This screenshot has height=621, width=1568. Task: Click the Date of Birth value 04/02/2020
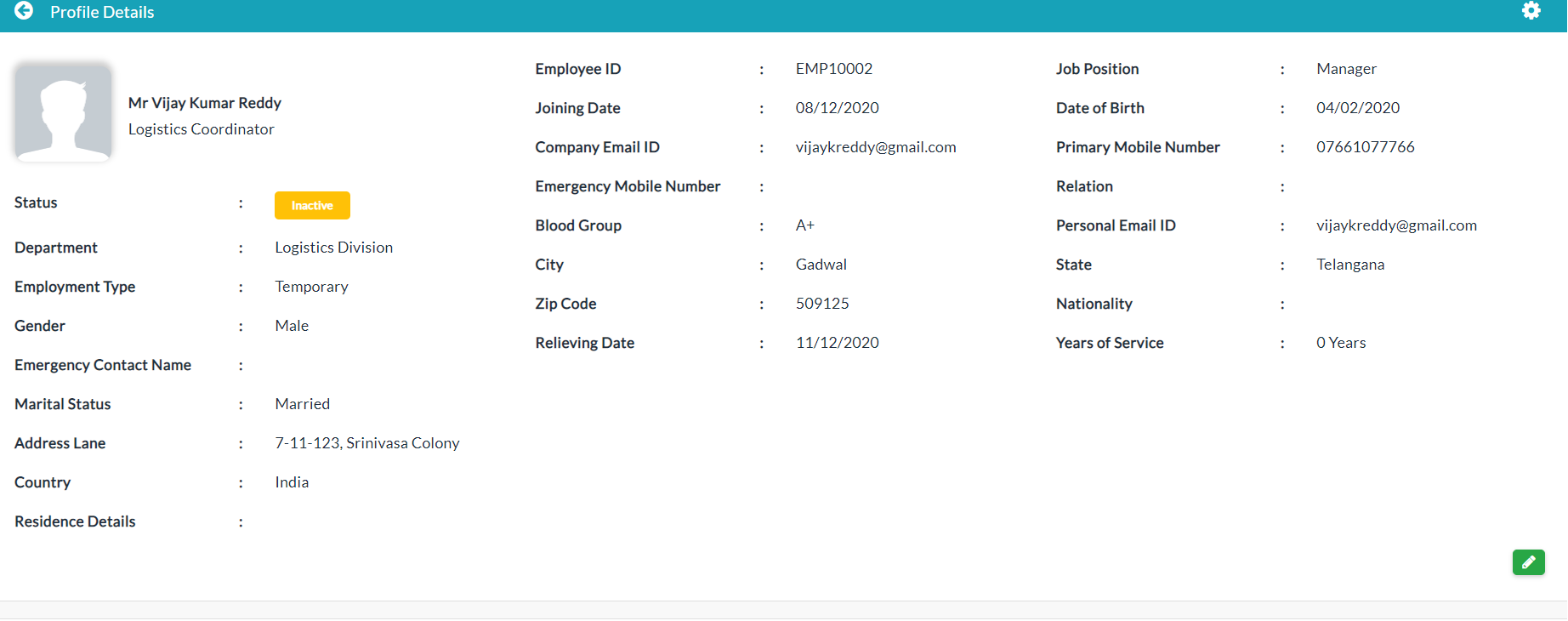click(x=1358, y=108)
